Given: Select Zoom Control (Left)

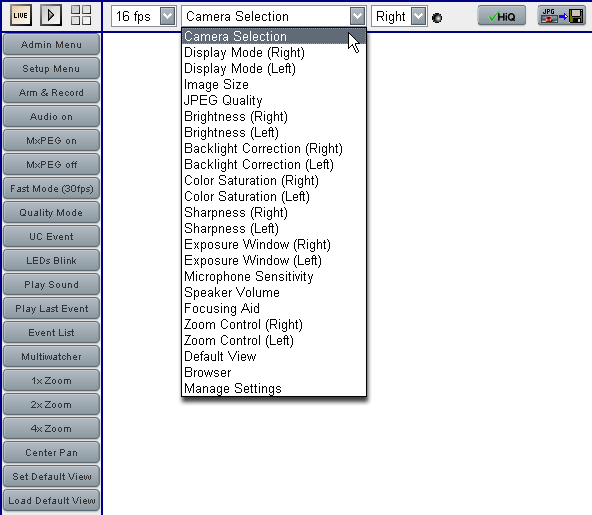Looking at the screenshot, I should pyautogui.click(x=274, y=340).
